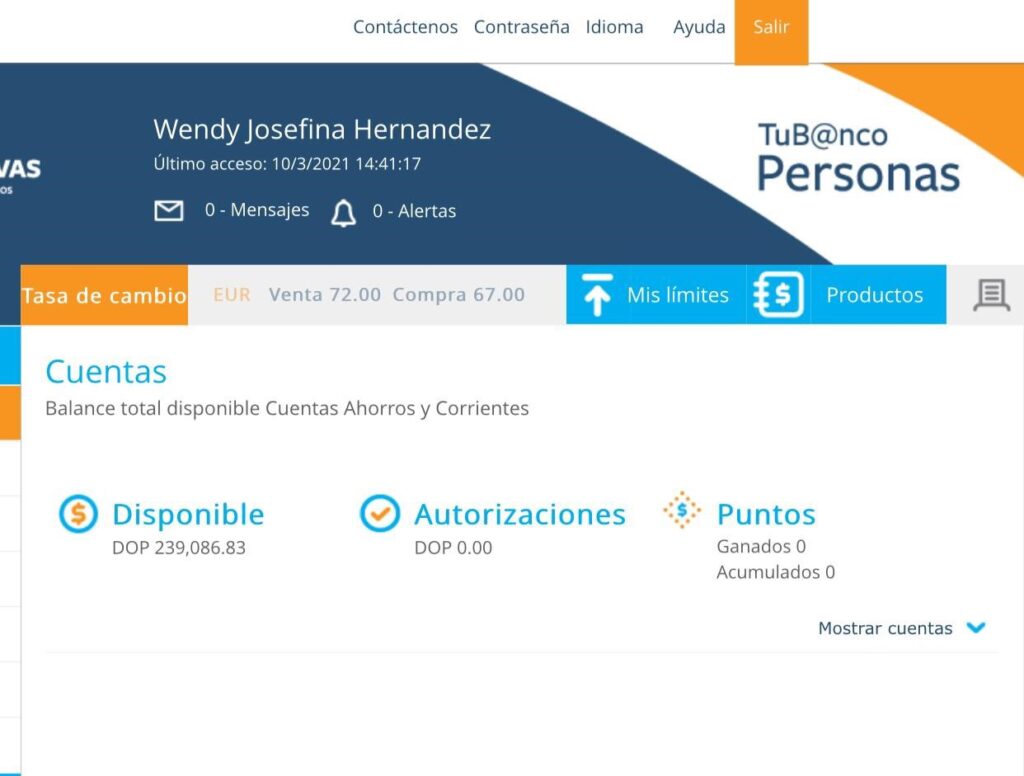Image resolution: width=1024 pixels, height=776 pixels.
Task: Click the Productos dollar notebook icon
Action: click(x=779, y=295)
